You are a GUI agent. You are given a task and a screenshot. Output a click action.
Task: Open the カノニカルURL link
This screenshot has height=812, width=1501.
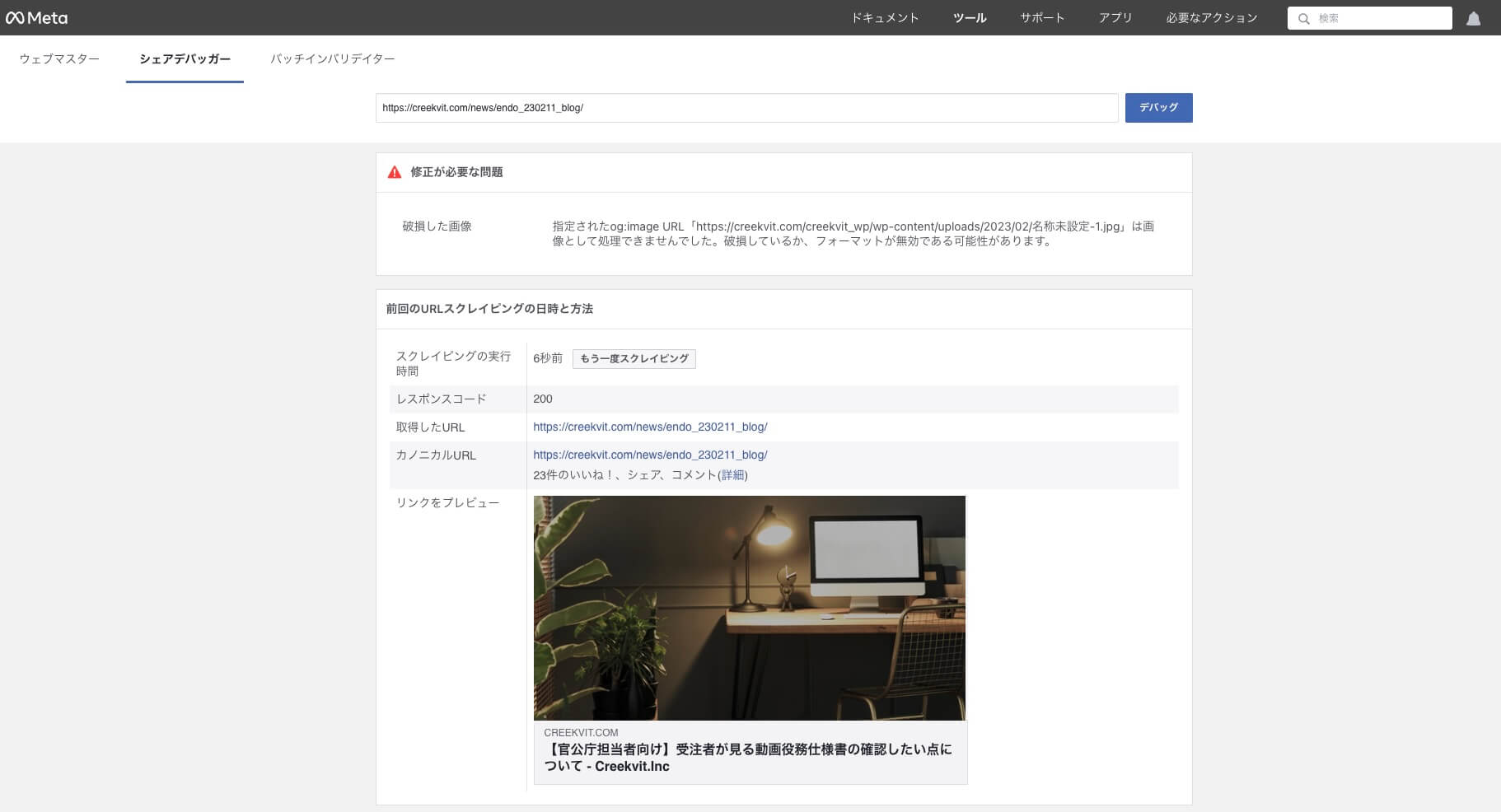pos(649,455)
